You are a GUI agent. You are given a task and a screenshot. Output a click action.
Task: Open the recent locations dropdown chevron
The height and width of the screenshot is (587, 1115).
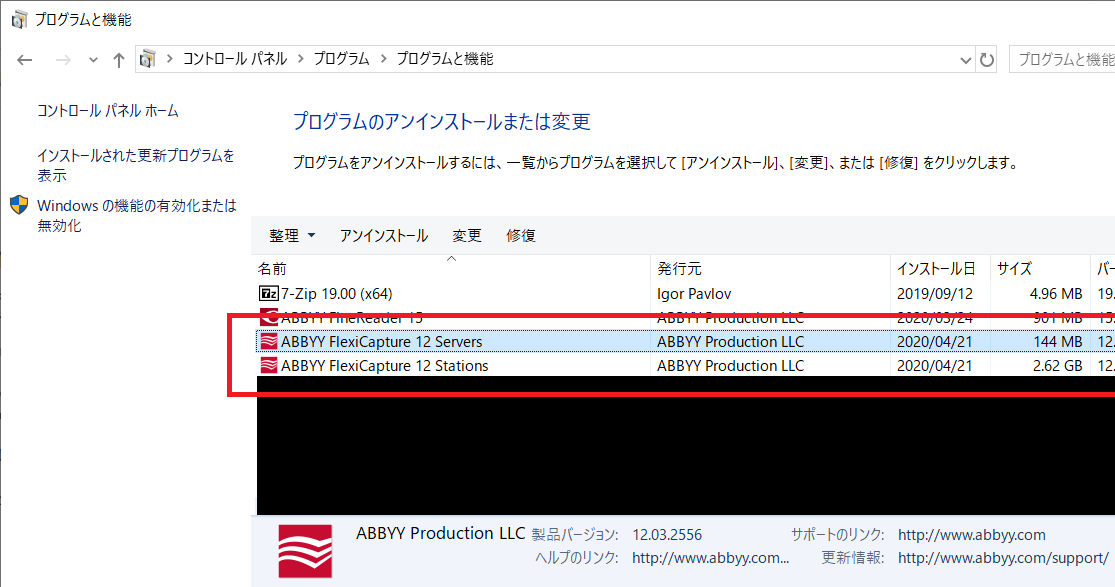tap(93, 60)
